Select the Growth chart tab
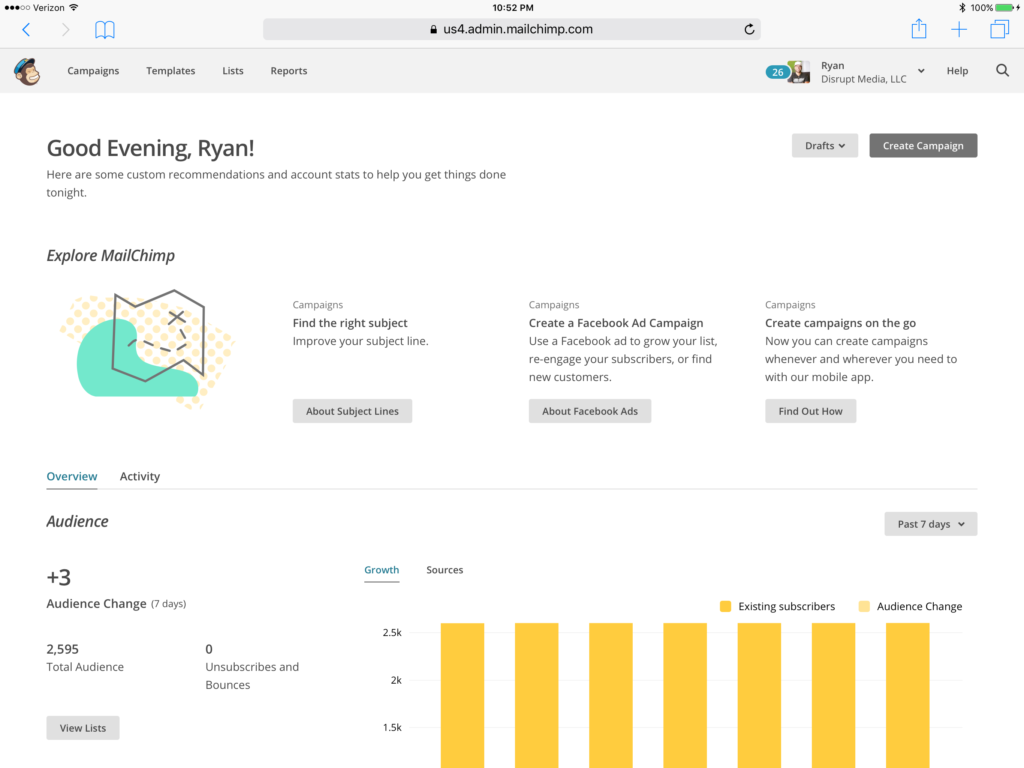 [381, 569]
